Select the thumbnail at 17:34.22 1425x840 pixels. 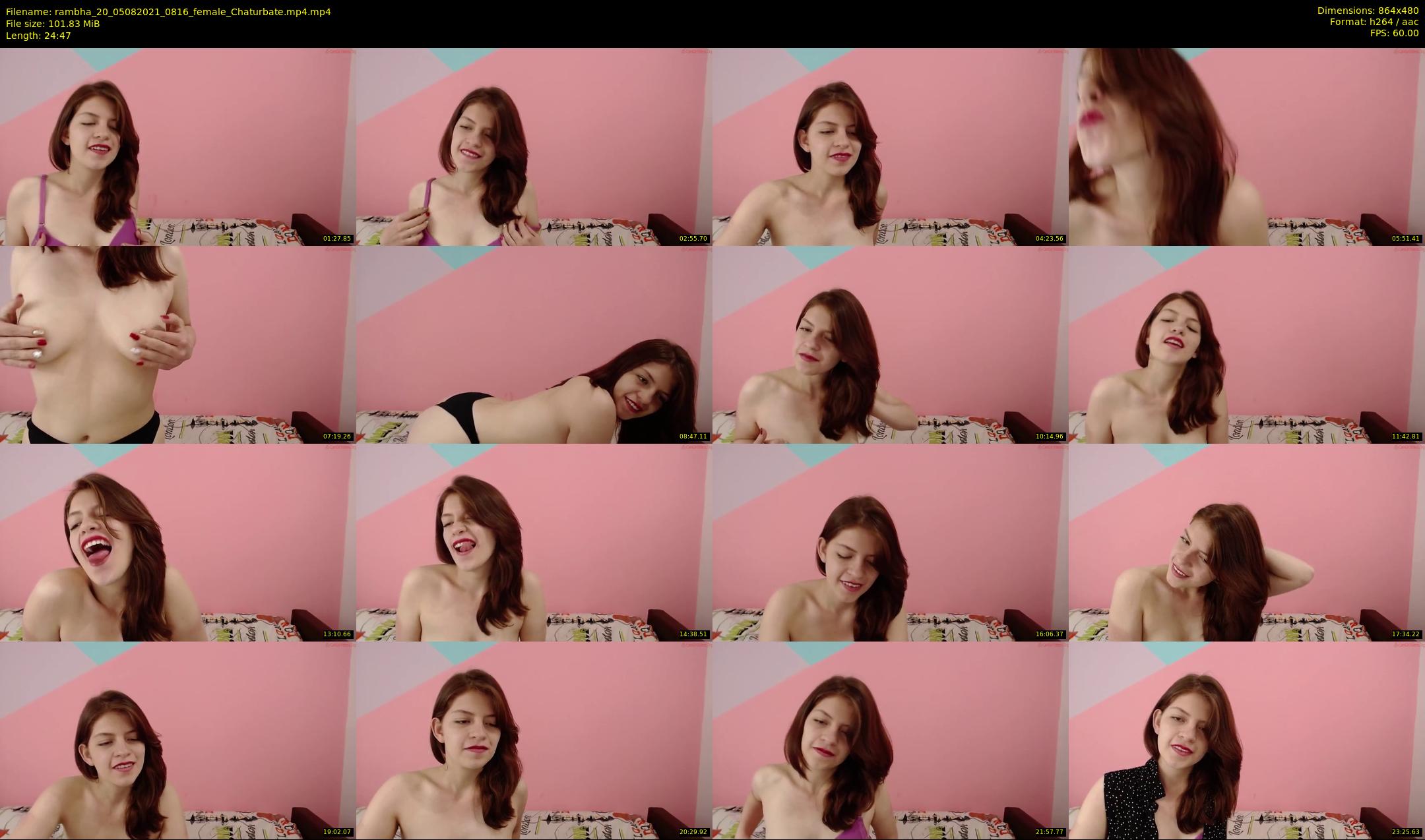(1246, 542)
